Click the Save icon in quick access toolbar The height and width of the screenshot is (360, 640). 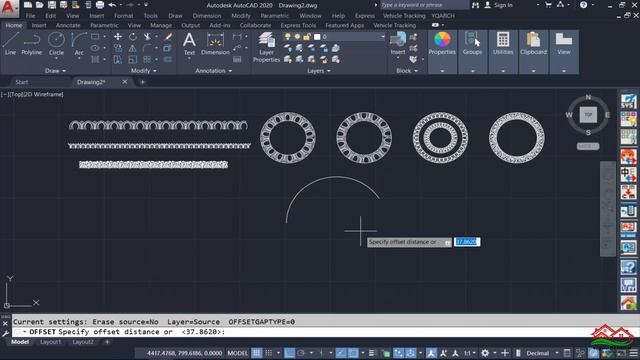(51, 5)
